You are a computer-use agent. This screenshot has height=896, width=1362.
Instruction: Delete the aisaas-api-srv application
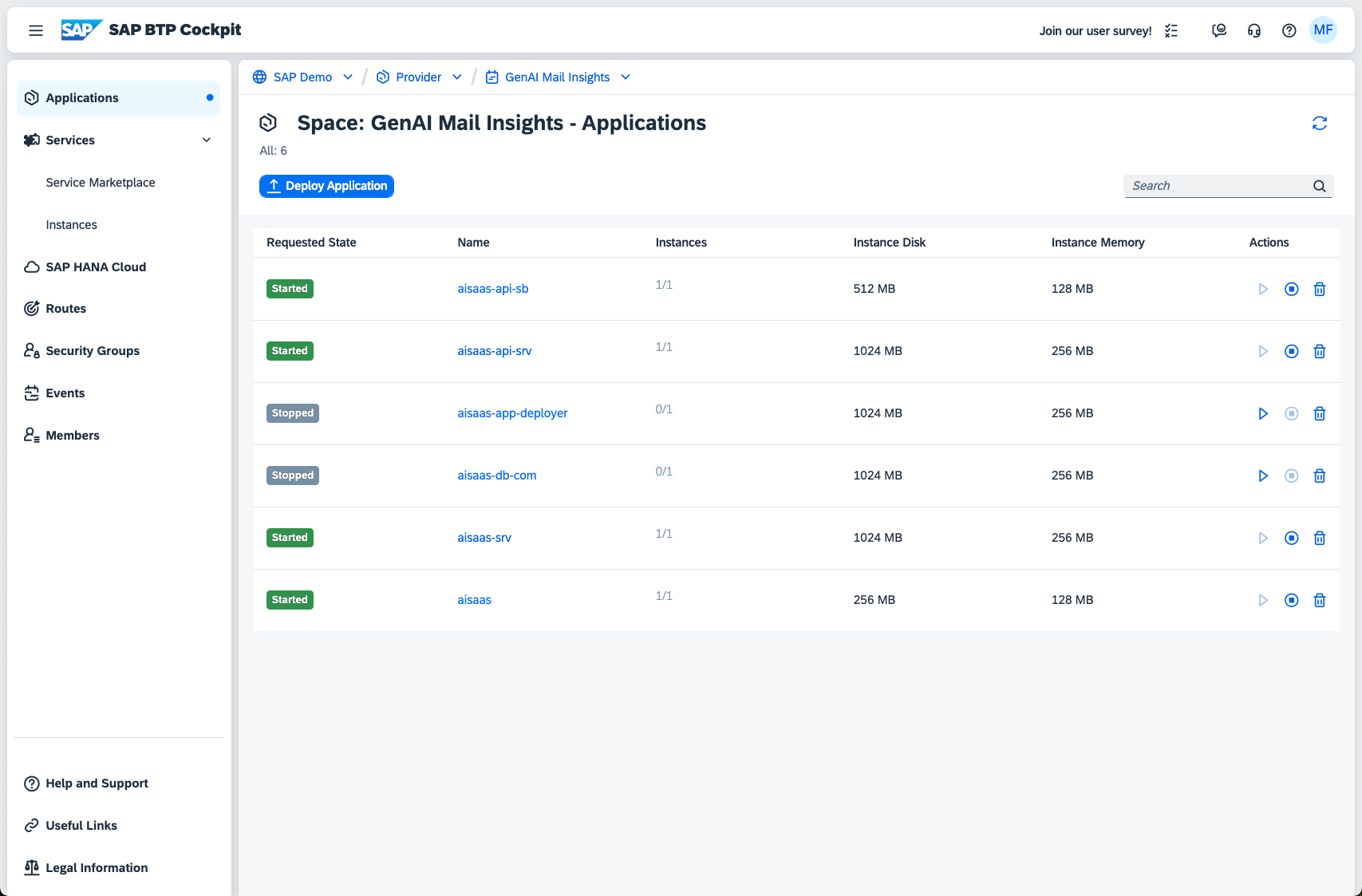pos(1320,351)
